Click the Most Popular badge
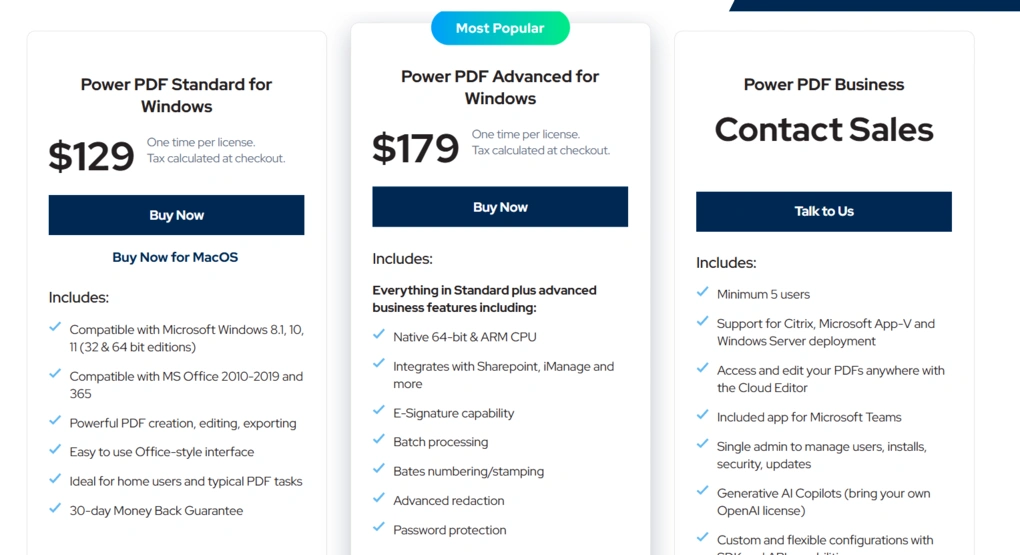The height and width of the screenshot is (555, 1020). 500,28
